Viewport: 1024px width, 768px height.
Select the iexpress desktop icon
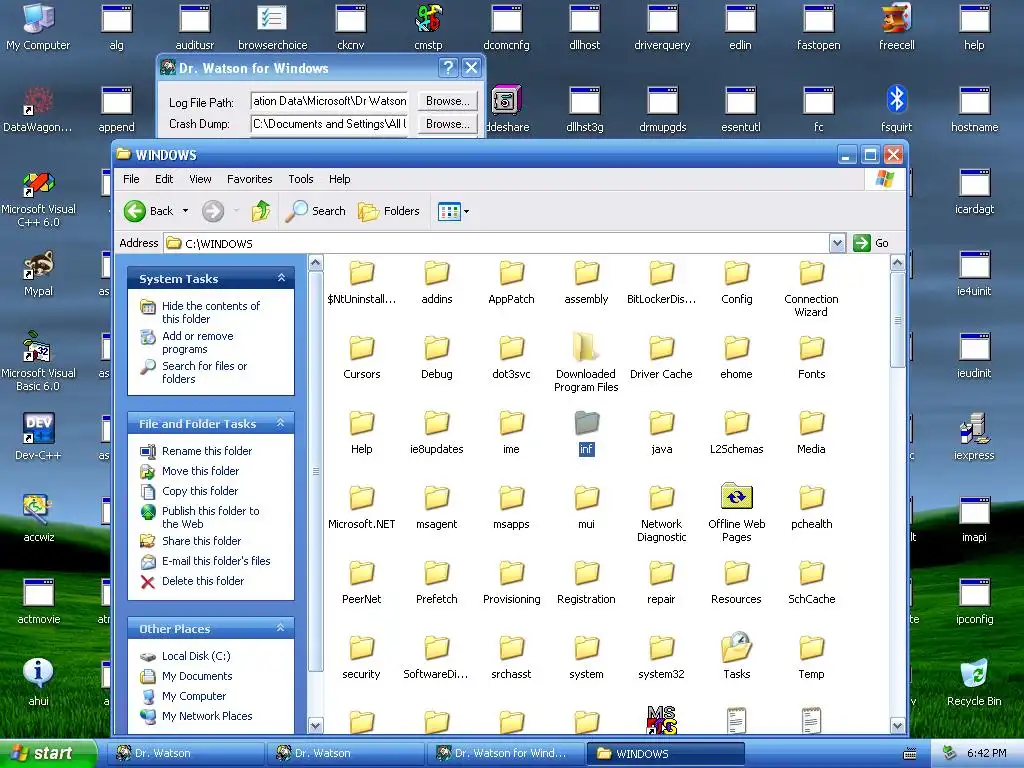click(974, 437)
